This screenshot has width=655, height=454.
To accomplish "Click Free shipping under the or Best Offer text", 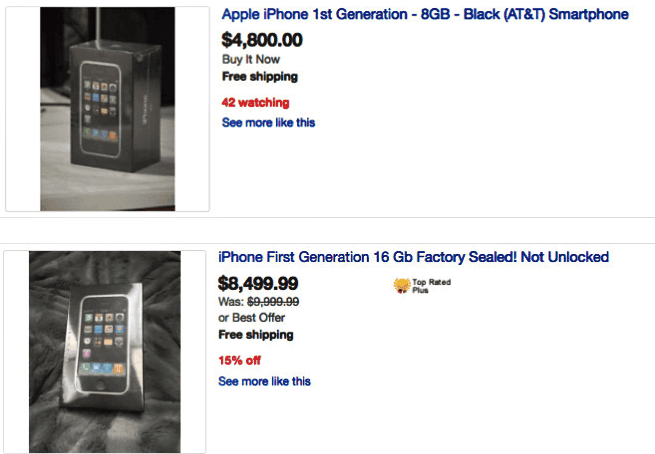I will 255,335.
